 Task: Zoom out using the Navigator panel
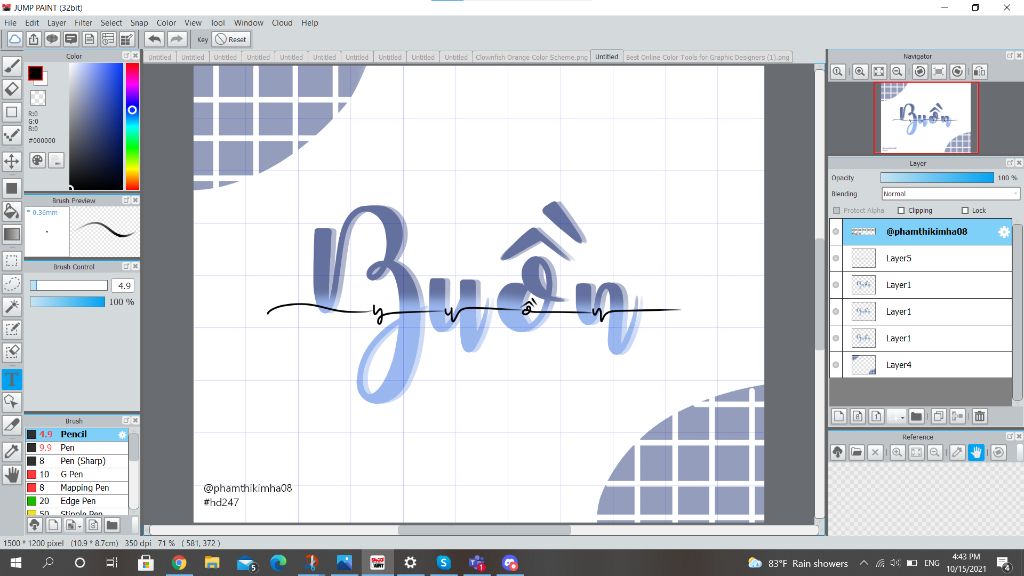point(898,72)
